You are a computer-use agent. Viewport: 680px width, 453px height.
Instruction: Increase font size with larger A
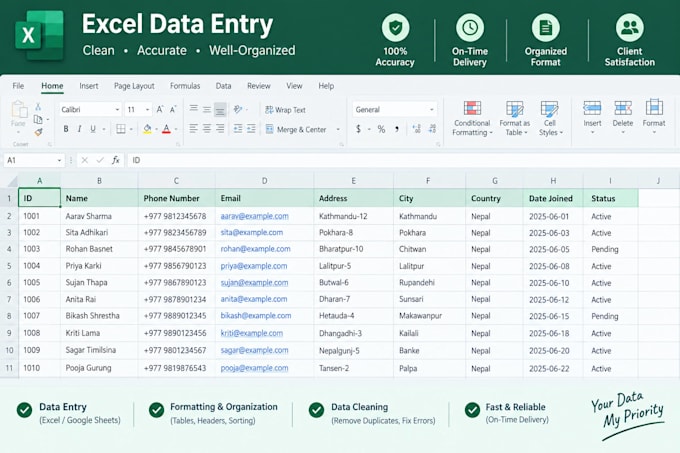pyautogui.click(x=160, y=109)
